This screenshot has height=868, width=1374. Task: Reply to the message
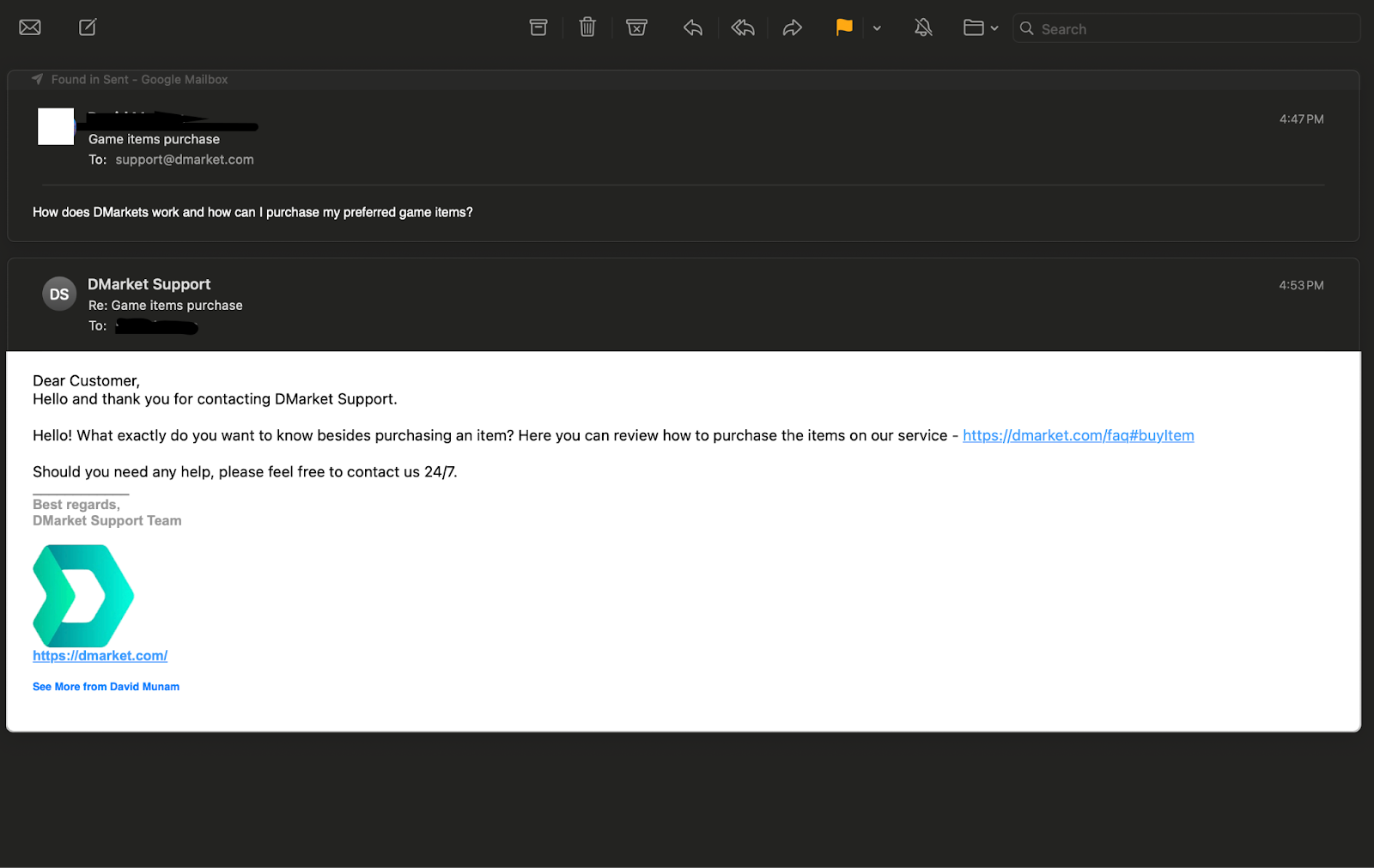coord(693,28)
